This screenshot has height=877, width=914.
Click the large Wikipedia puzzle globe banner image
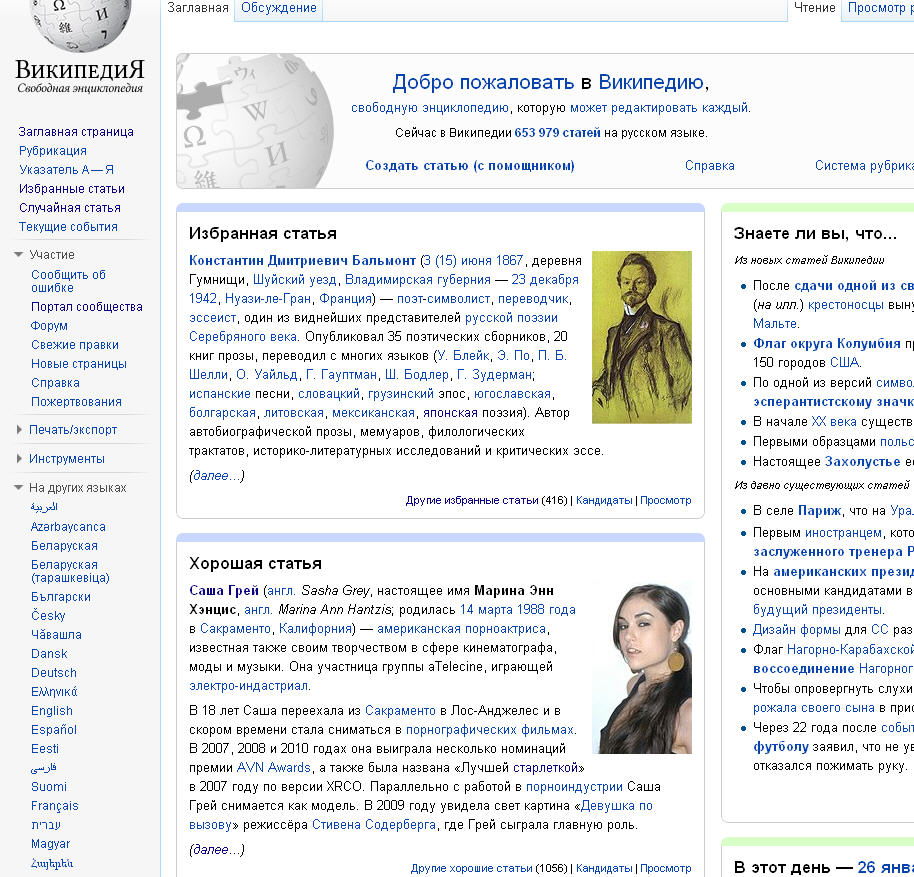pyautogui.click(x=255, y=121)
